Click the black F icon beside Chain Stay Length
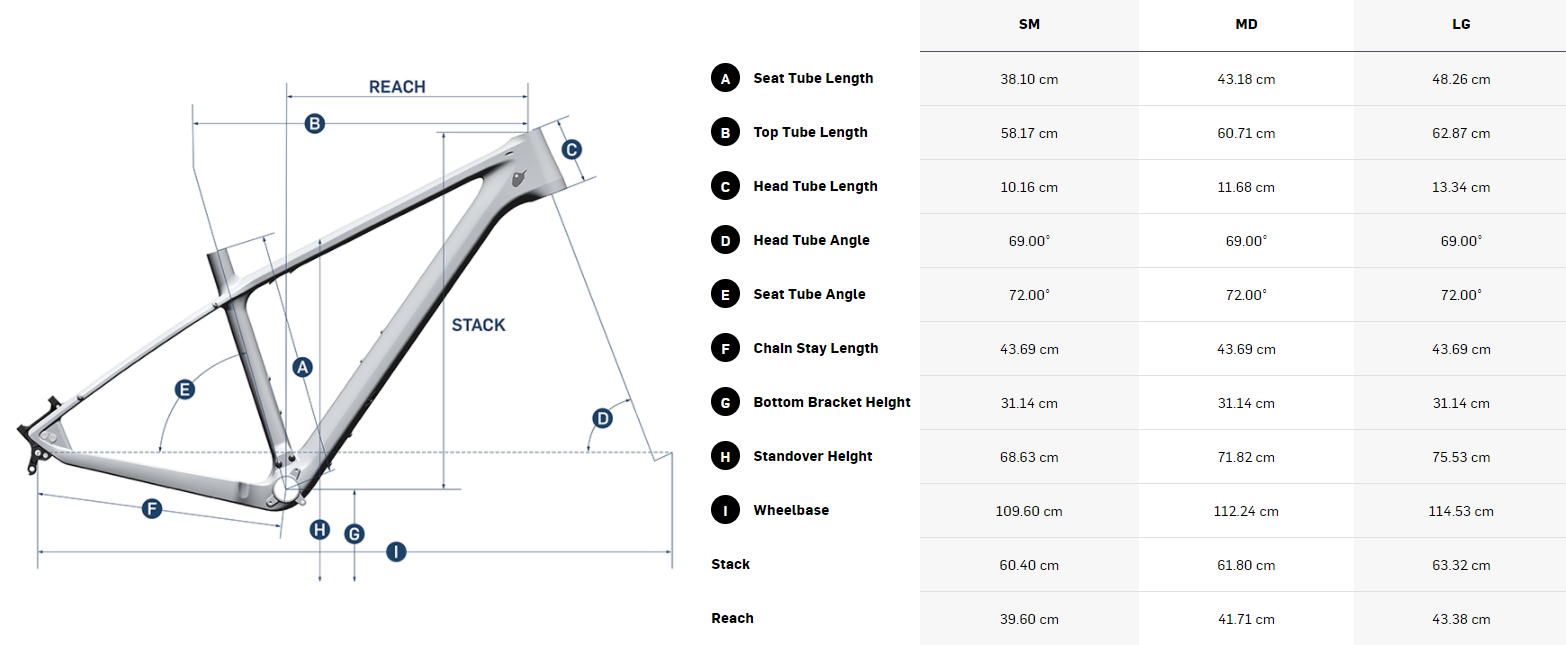 (725, 348)
